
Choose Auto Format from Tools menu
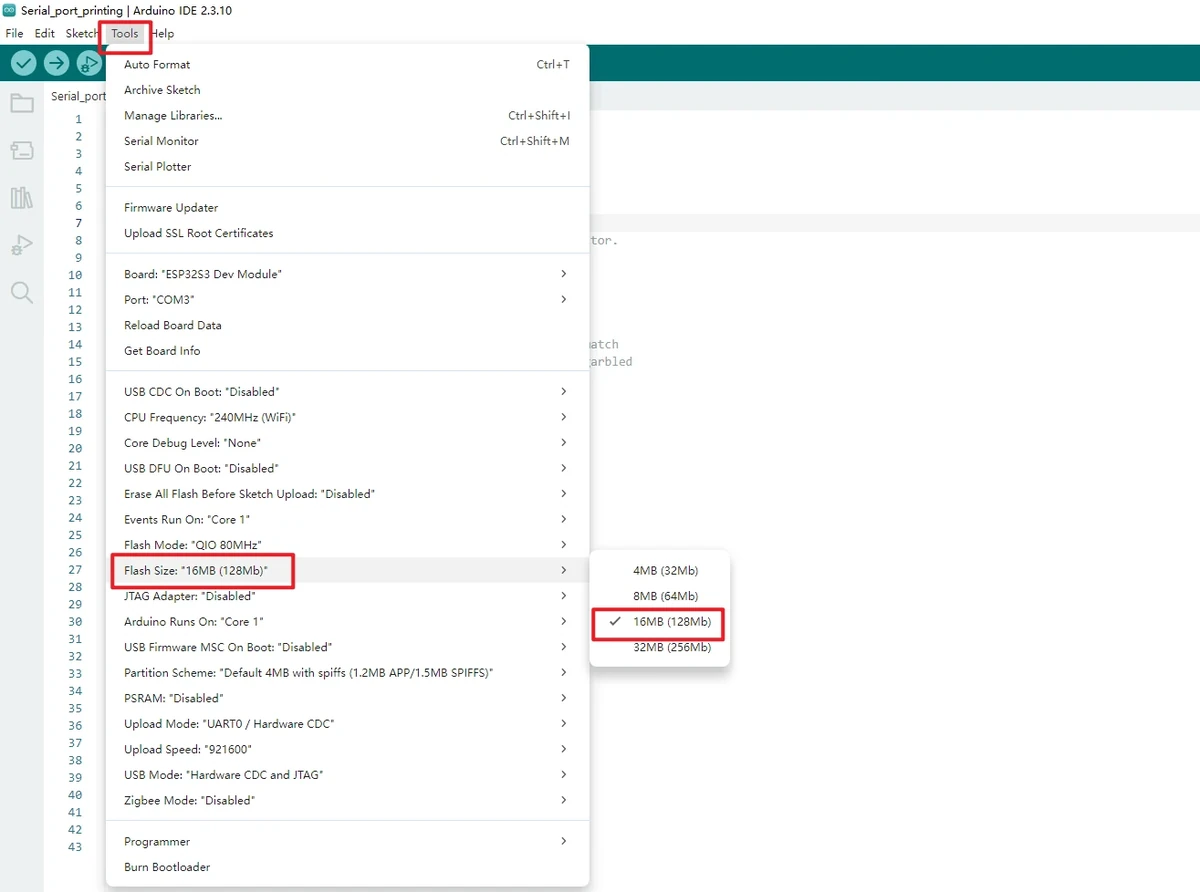[348, 65]
